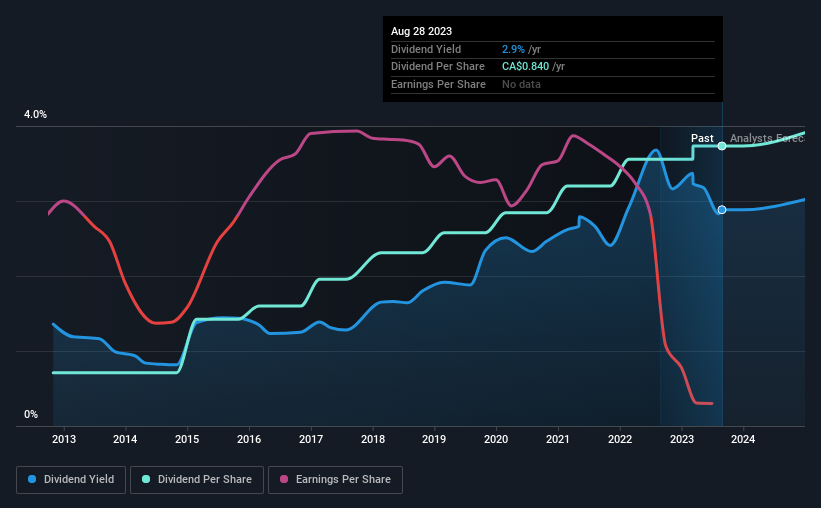The height and width of the screenshot is (508, 821).
Task: Click the Dividend Per Share tooltip row label
Action: point(438,67)
